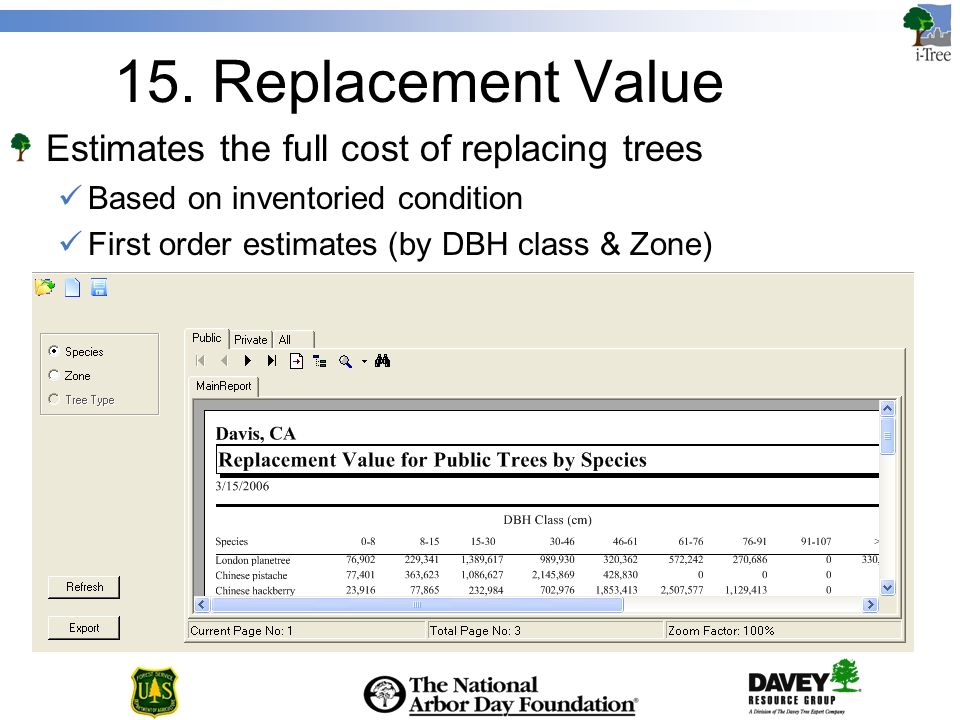Screen dimensions: 960x720
Task: Click the horizontal scrollbar thumb
Action: pyautogui.click(x=417, y=605)
